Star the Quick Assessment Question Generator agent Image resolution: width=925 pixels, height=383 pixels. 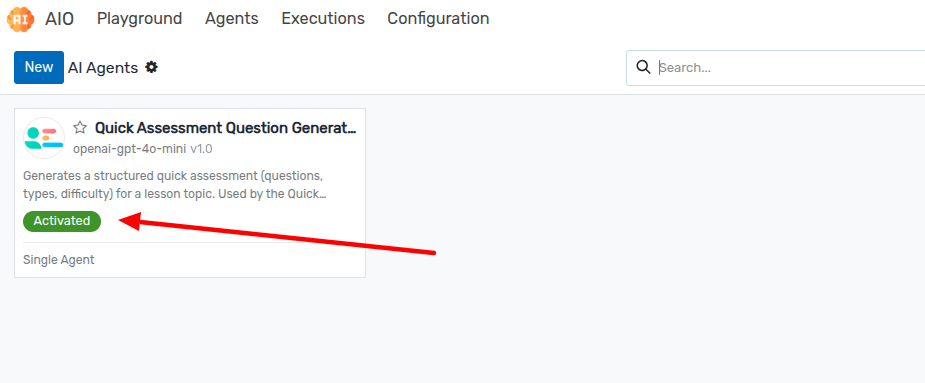coord(80,128)
